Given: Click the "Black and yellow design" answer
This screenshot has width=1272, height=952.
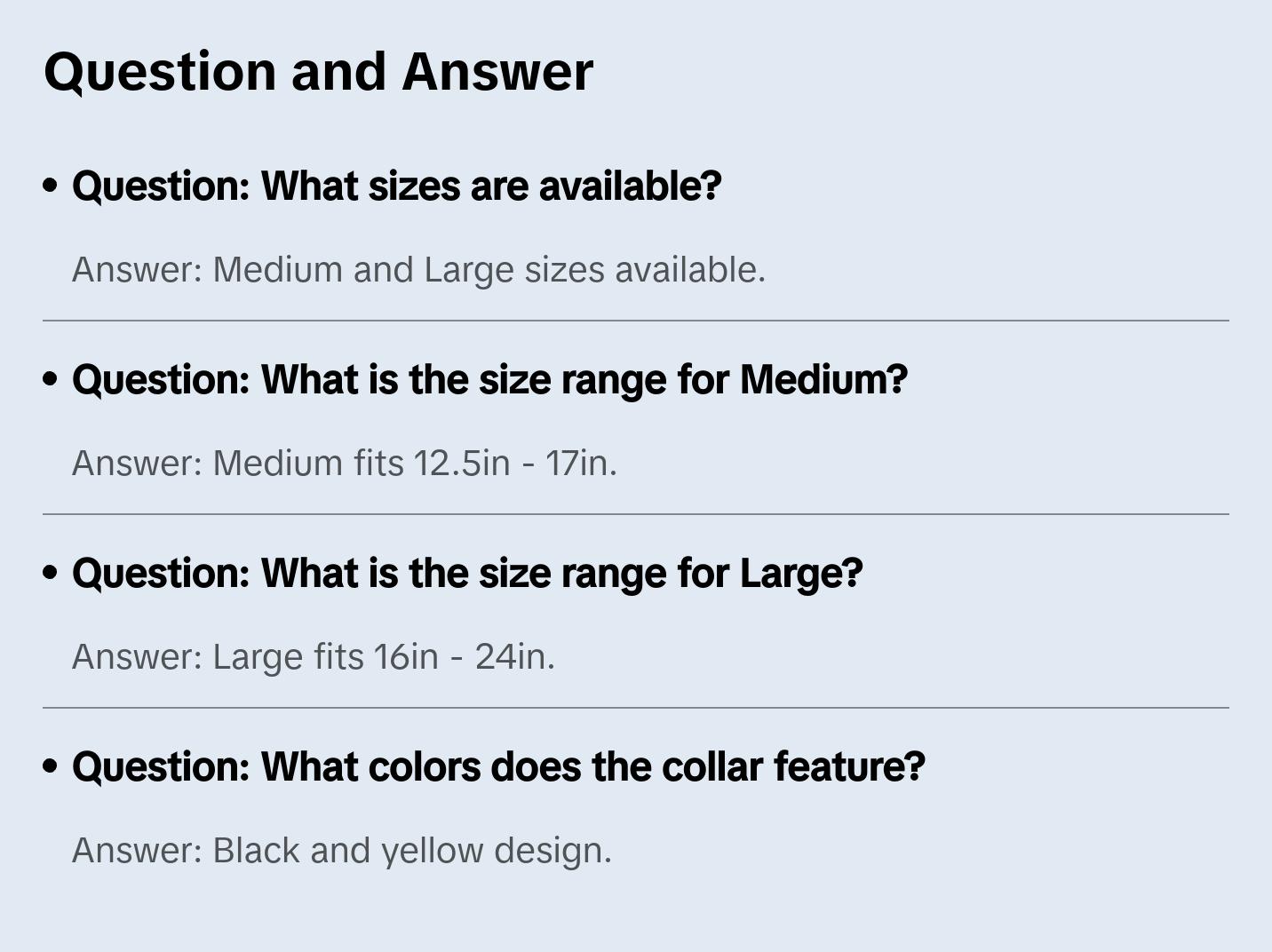Looking at the screenshot, I should point(342,851).
